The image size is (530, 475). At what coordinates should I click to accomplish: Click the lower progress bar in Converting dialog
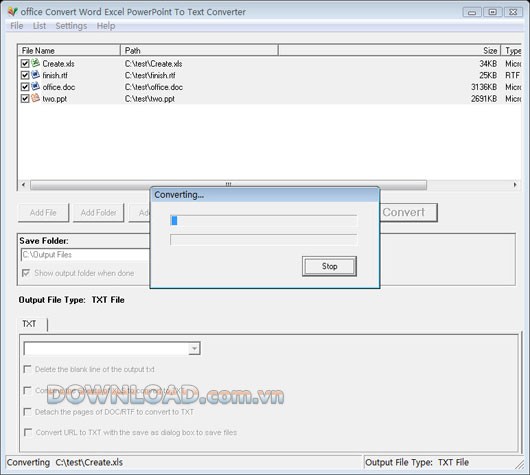pos(263,240)
